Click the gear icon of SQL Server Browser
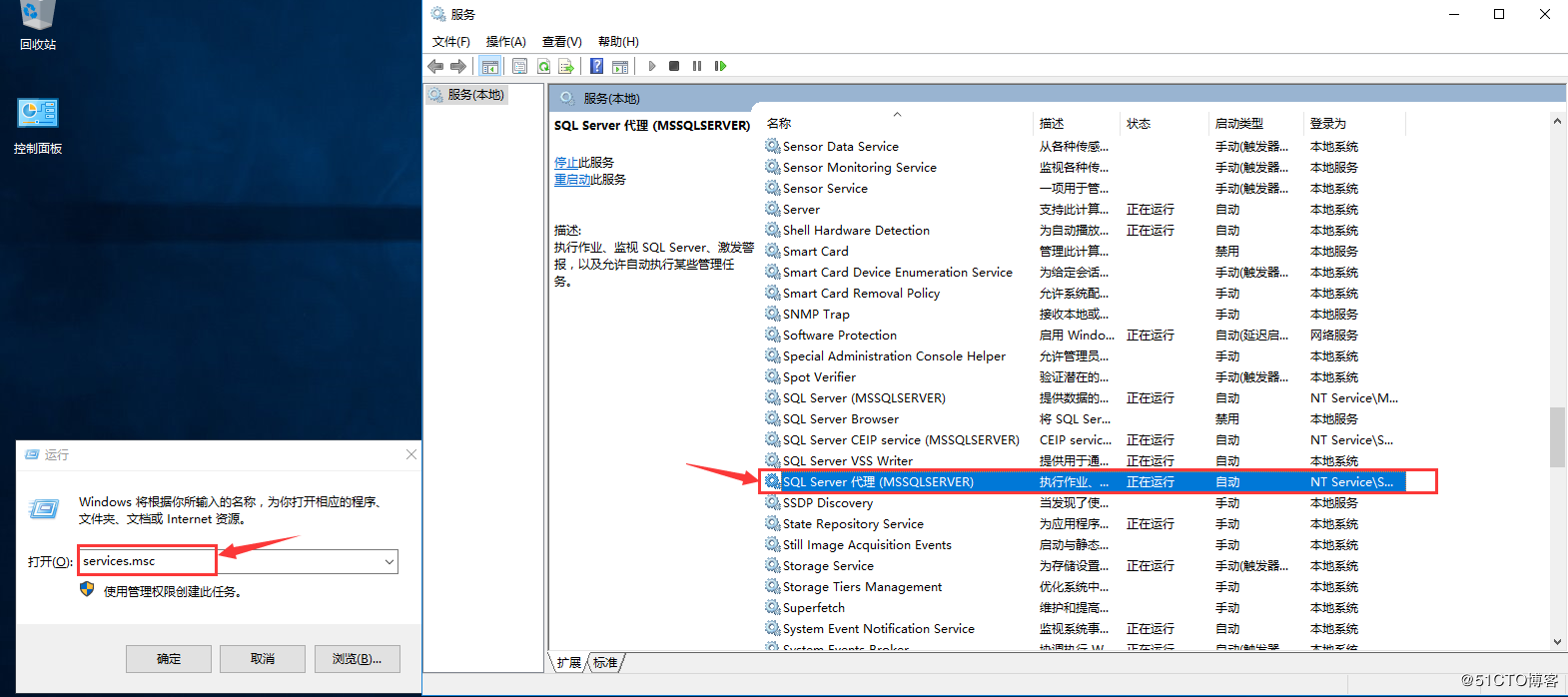Image resolution: width=1568 pixels, height=697 pixels. (773, 418)
